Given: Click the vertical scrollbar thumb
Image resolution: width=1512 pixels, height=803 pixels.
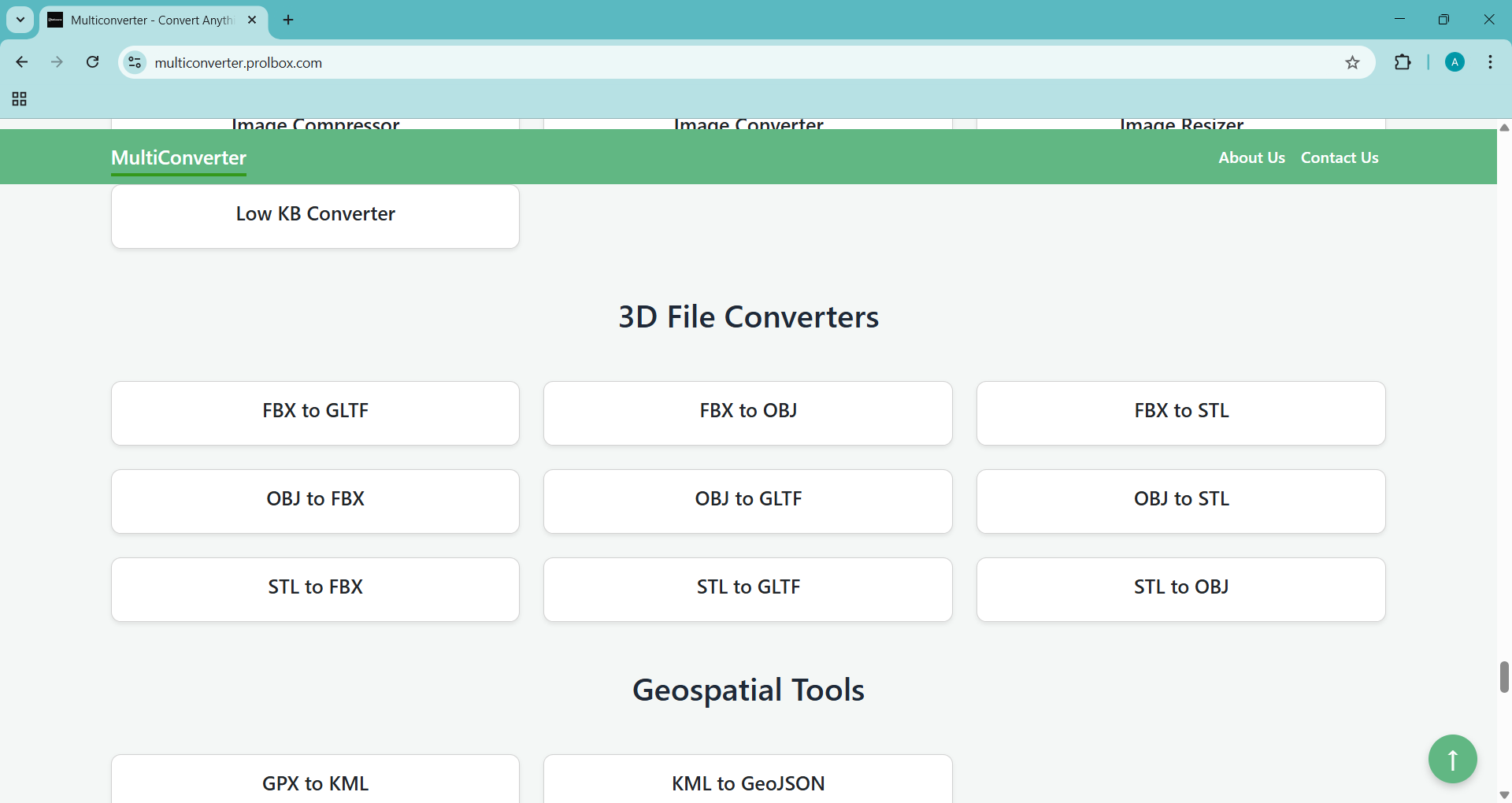Looking at the screenshot, I should [1504, 677].
